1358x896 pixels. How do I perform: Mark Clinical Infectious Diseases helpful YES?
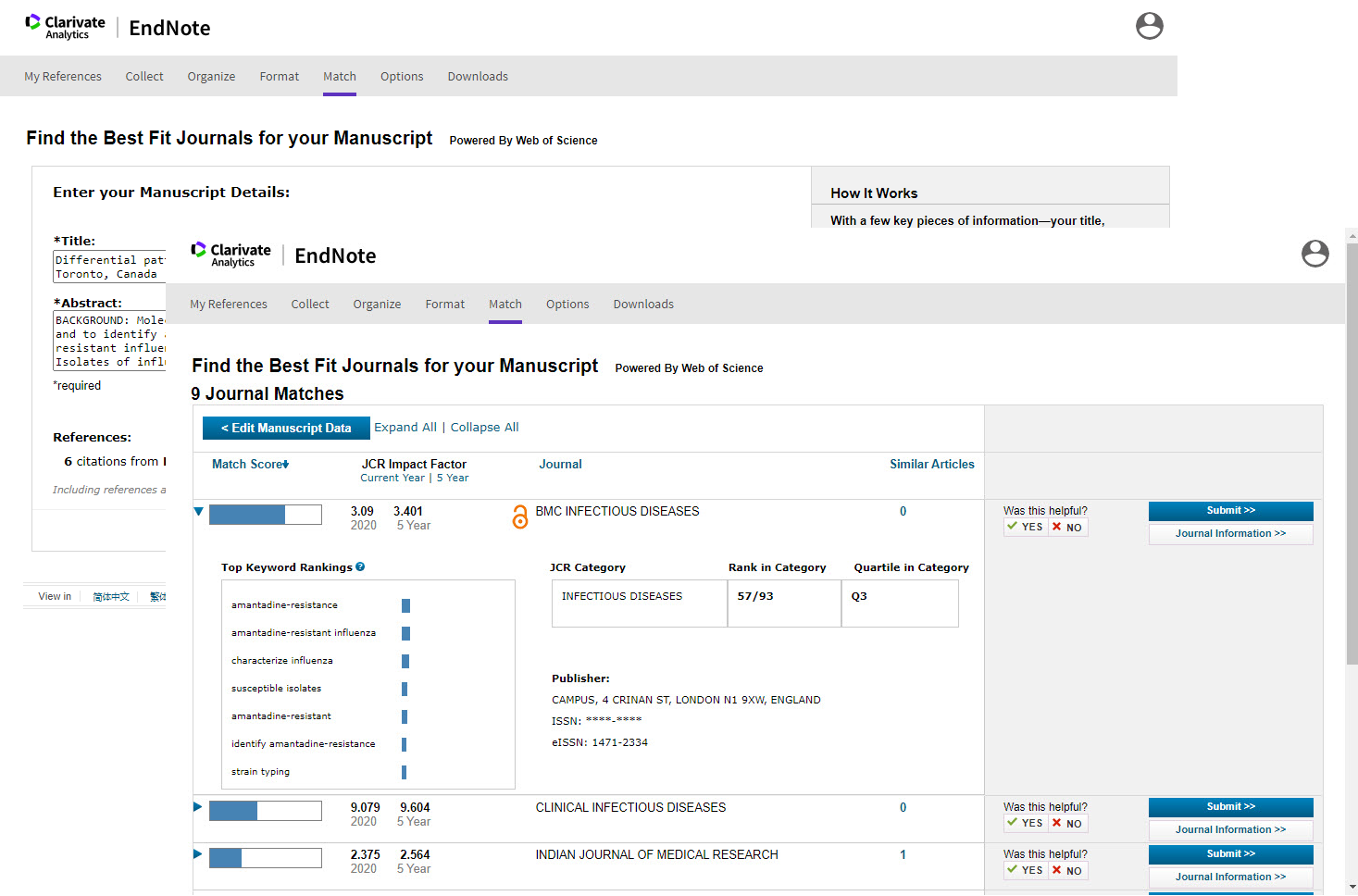tap(1026, 823)
